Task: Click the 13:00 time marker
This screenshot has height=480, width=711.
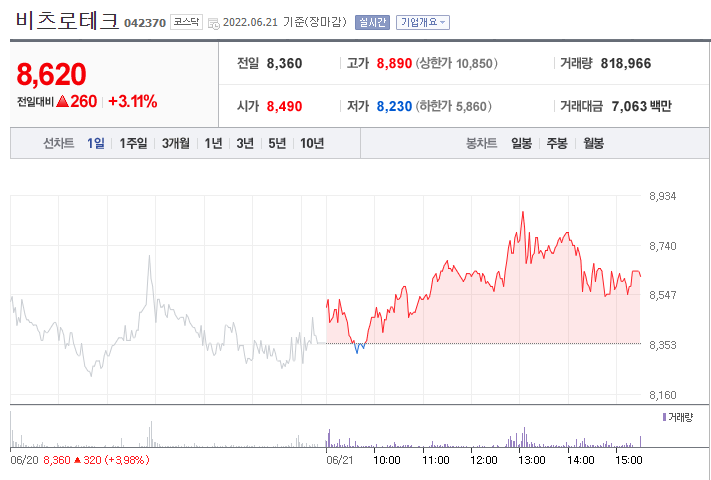Action: click(531, 460)
